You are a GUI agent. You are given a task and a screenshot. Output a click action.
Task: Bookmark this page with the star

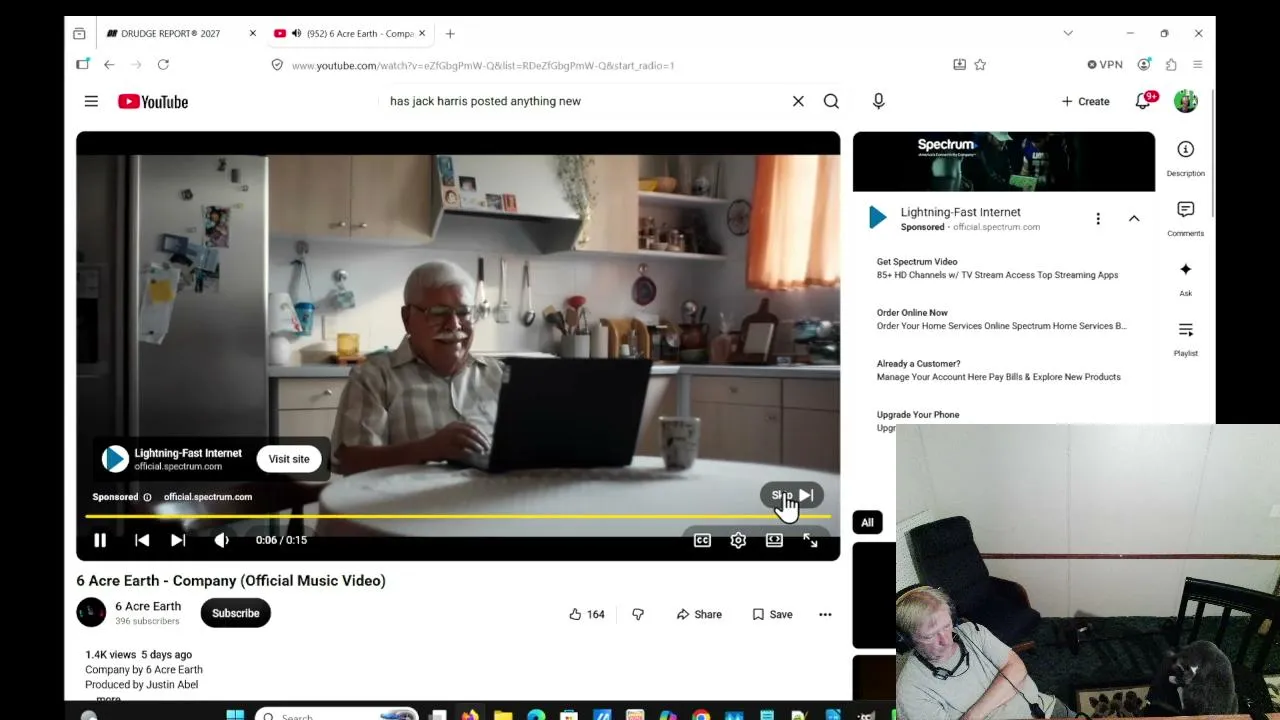[980, 65]
